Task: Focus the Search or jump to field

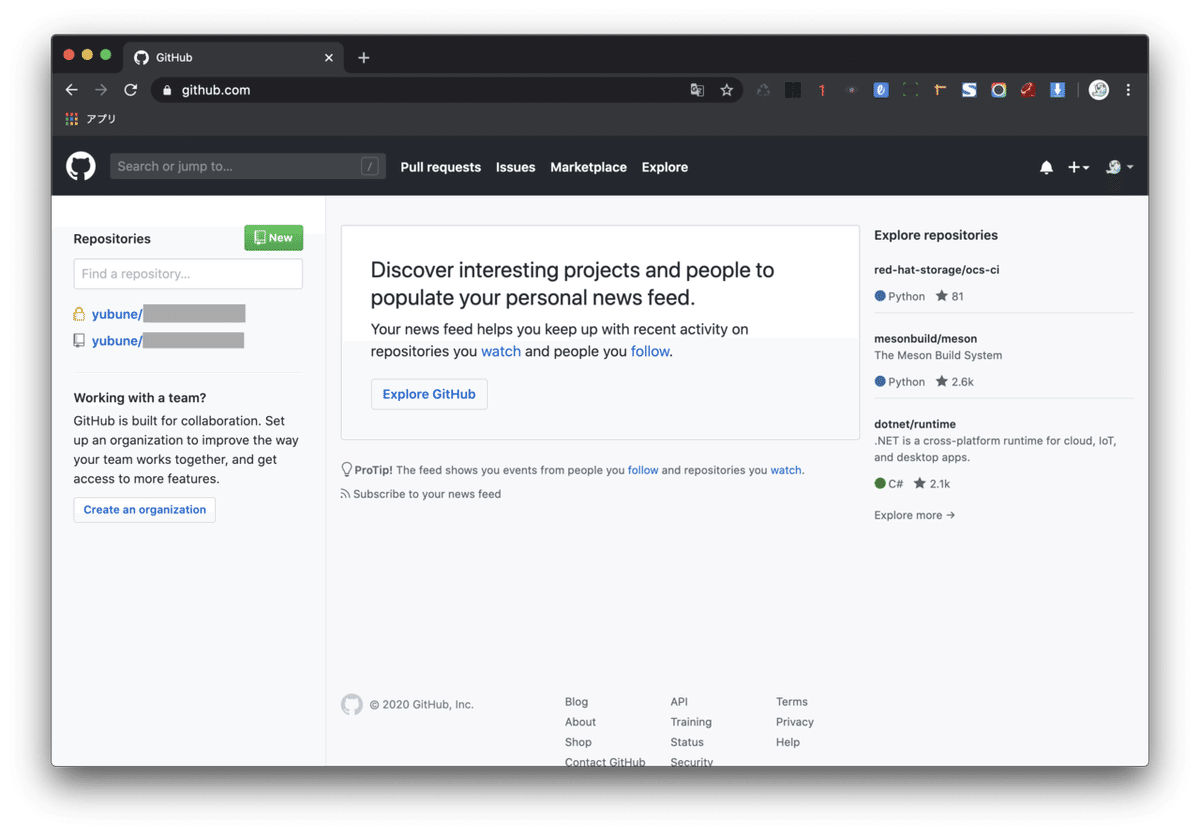Action: click(x=247, y=166)
